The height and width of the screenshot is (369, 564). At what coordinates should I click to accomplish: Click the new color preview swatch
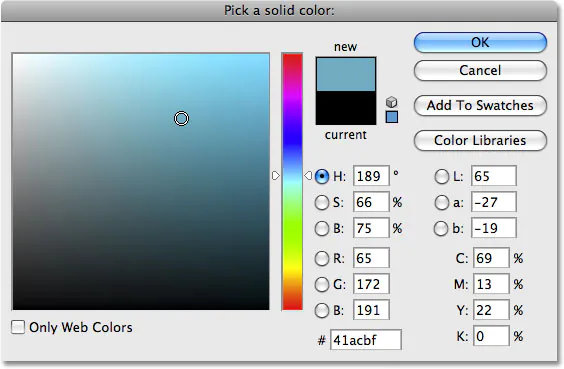pos(346,74)
